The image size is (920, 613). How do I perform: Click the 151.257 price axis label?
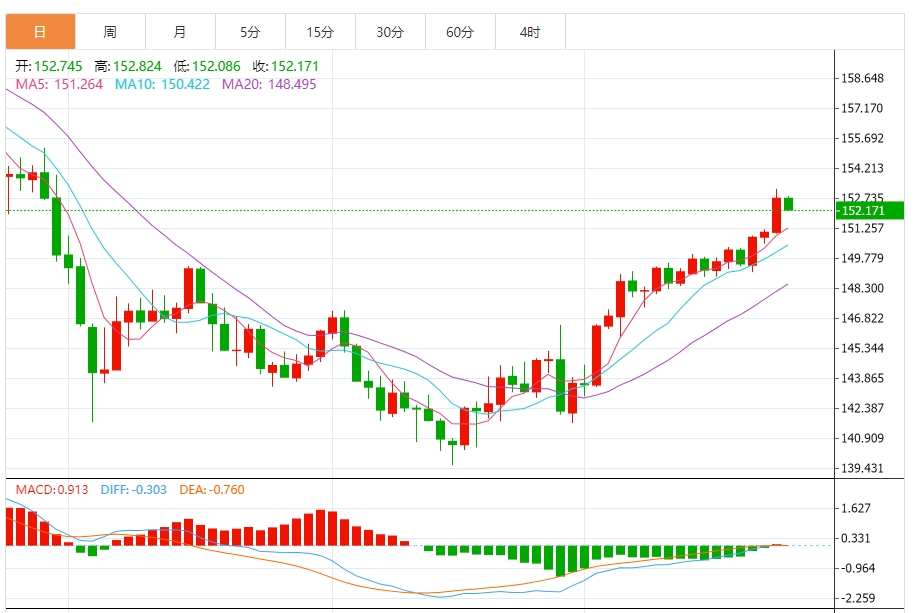tap(862, 228)
